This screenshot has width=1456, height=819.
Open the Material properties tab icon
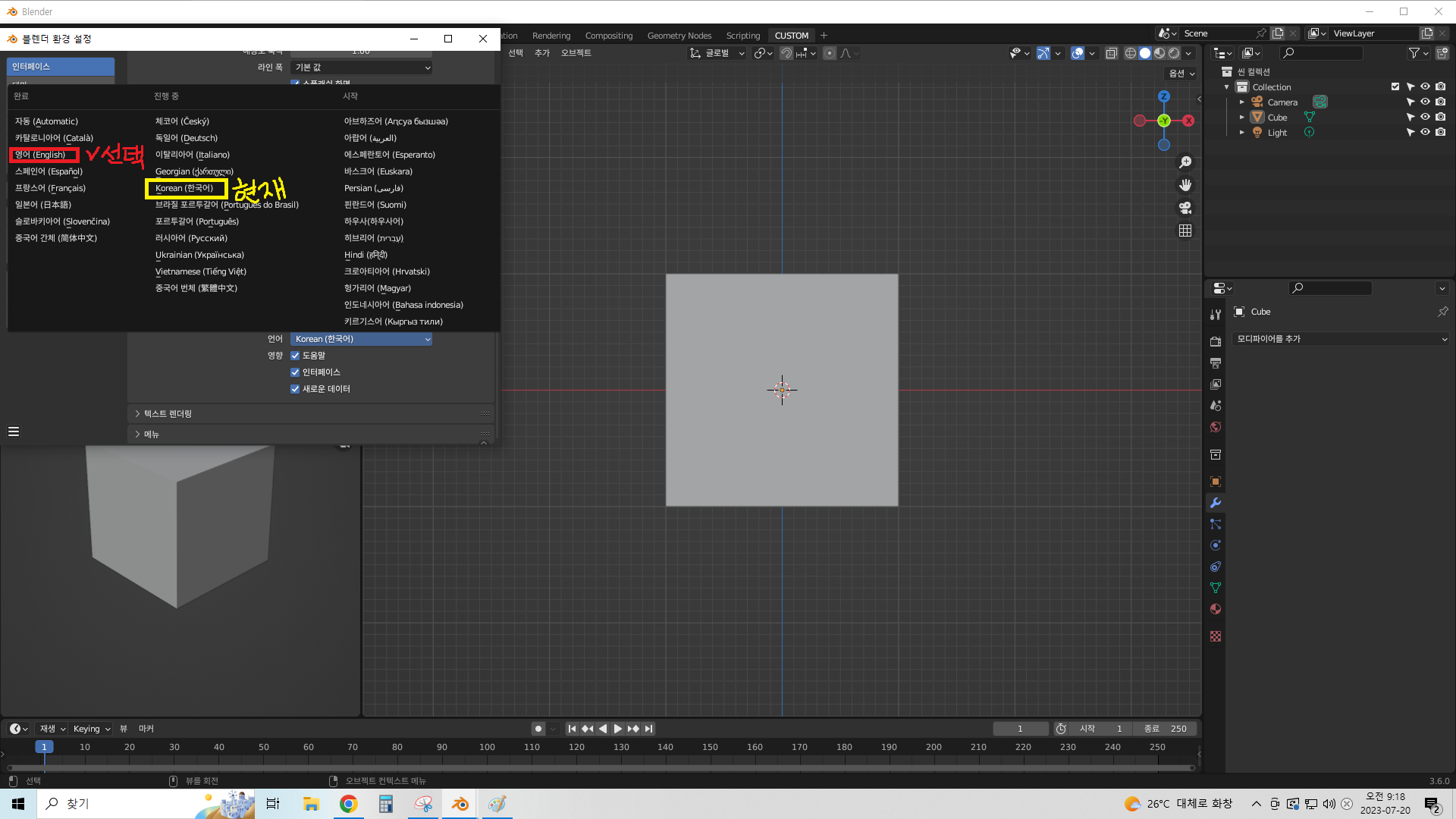tap(1216, 609)
